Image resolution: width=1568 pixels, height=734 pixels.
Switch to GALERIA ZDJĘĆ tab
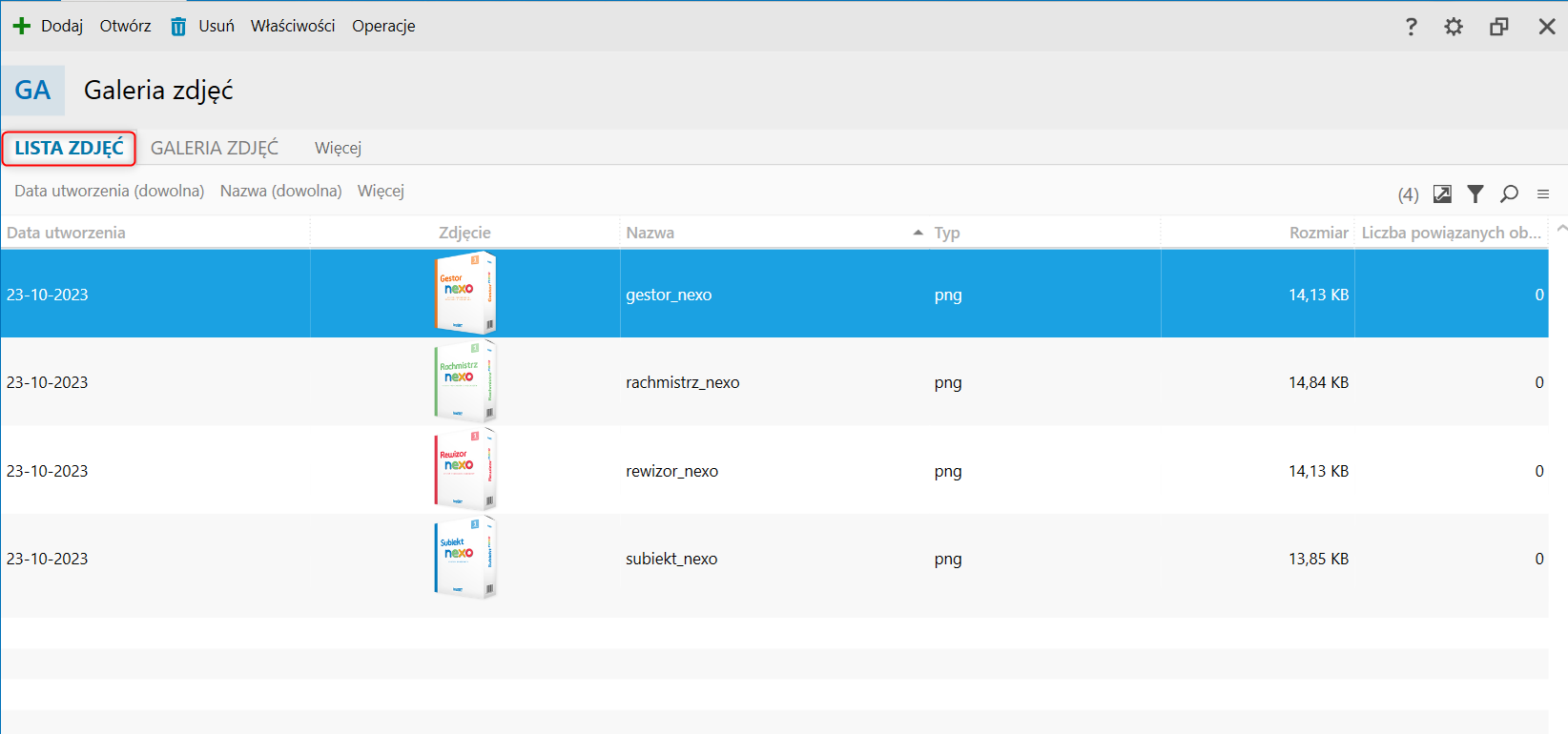(215, 148)
